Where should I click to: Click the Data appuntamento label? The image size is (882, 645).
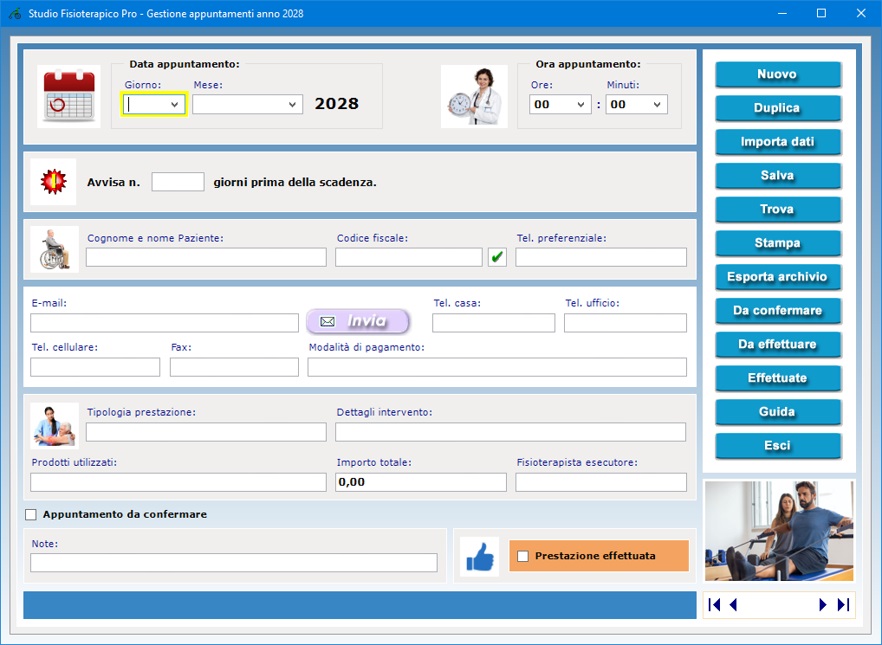[x=184, y=64]
